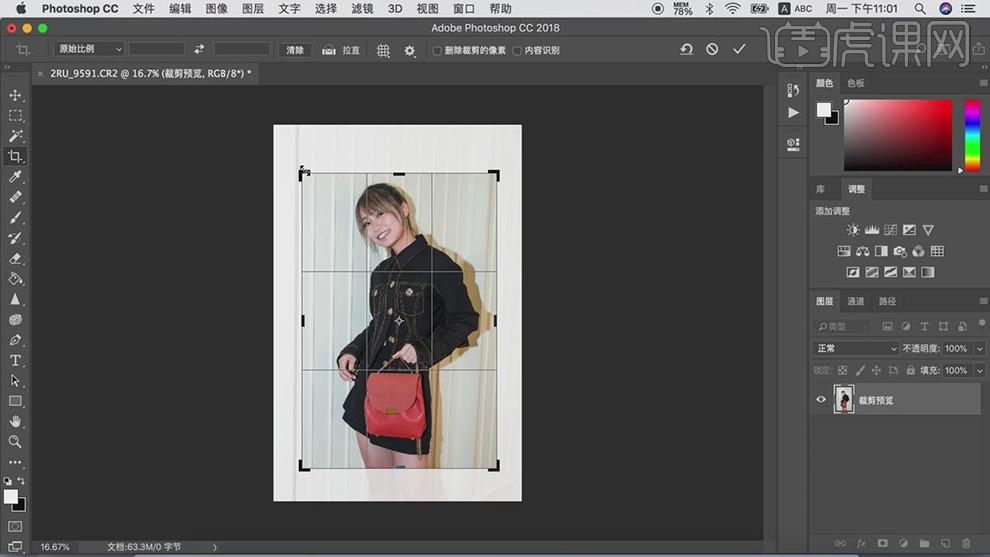Click the fx layer style button
The image size is (990, 557).
pyautogui.click(x=861, y=543)
